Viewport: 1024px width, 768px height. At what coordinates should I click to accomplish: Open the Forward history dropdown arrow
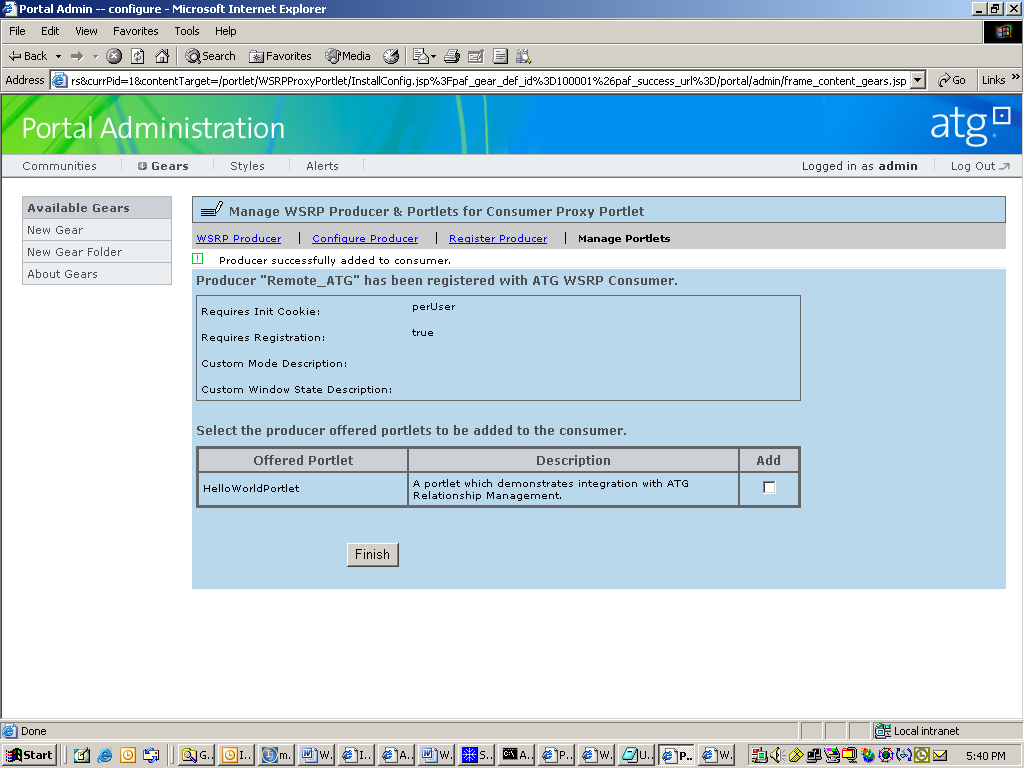click(95, 56)
